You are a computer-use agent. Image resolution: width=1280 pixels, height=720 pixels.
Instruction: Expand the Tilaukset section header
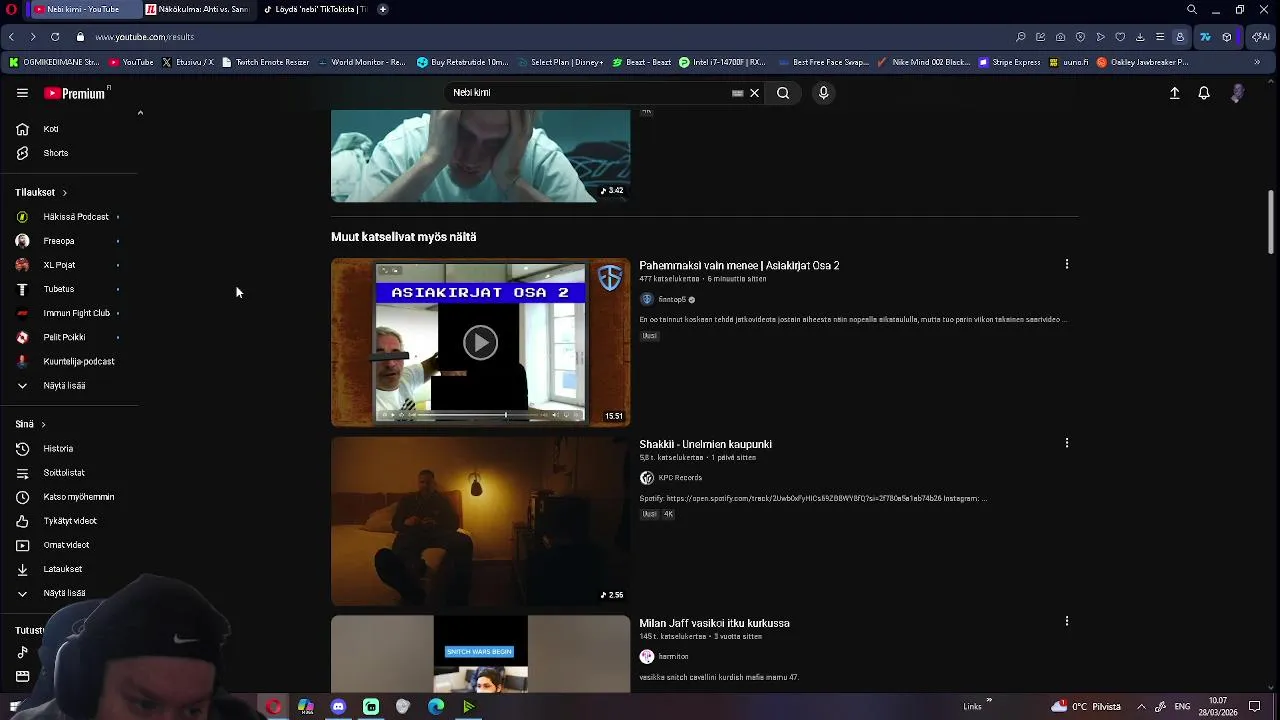tap(41, 192)
